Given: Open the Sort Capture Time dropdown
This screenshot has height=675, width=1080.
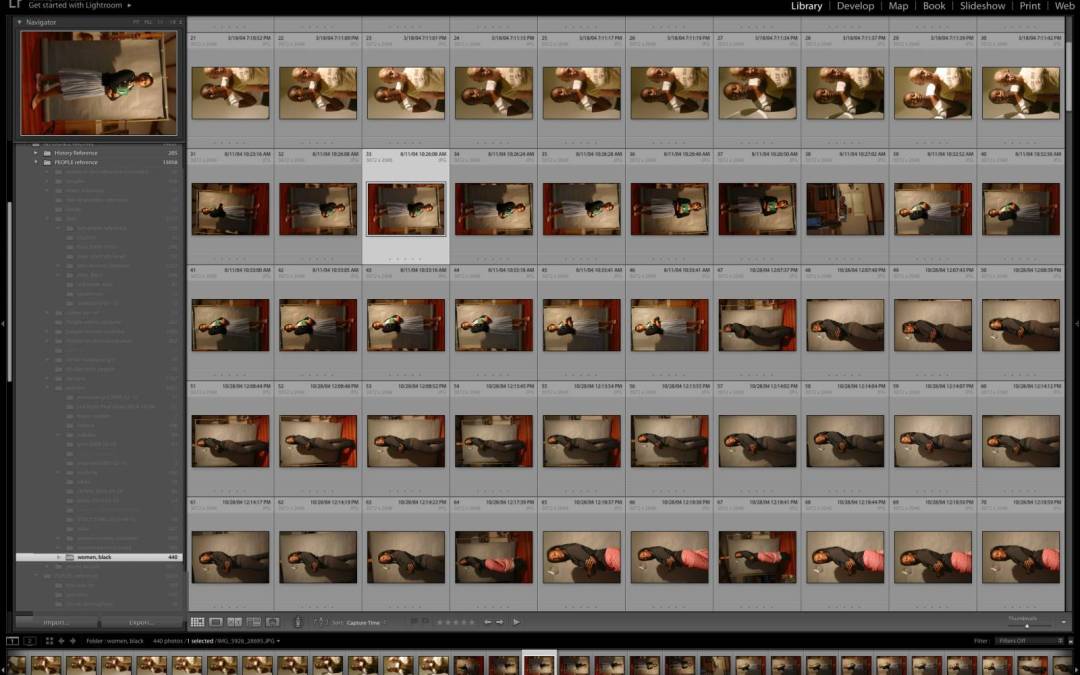Looking at the screenshot, I should (x=364, y=623).
